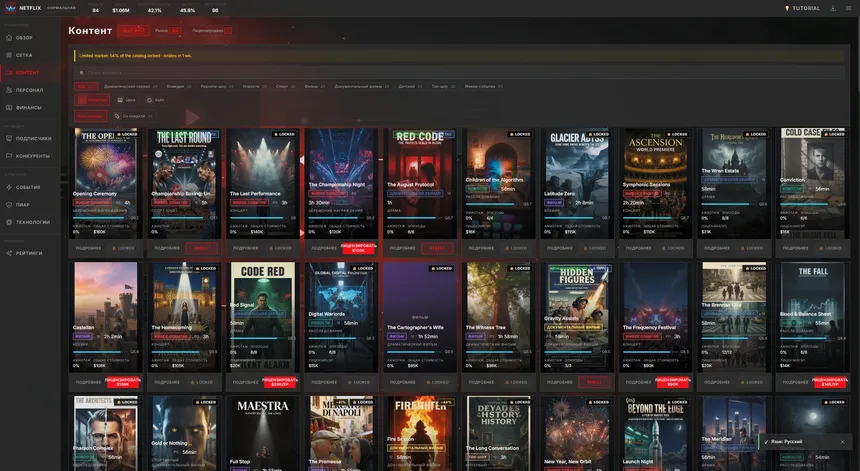The width and height of the screenshot is (860, 471).
Task: Open the Сетка schedule section
Action: [24, 55]
